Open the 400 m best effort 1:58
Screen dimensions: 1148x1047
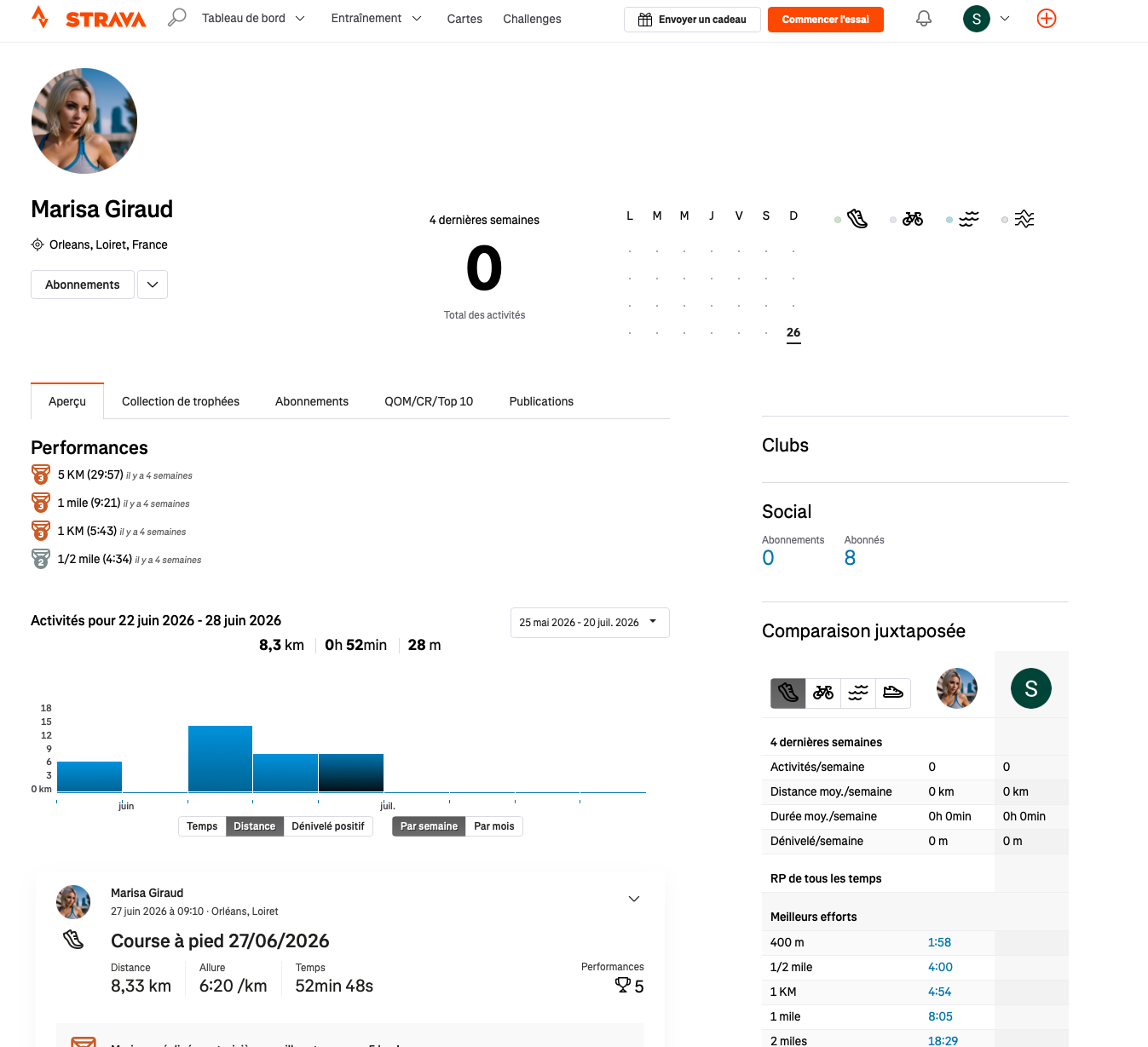tap(939, 942)
